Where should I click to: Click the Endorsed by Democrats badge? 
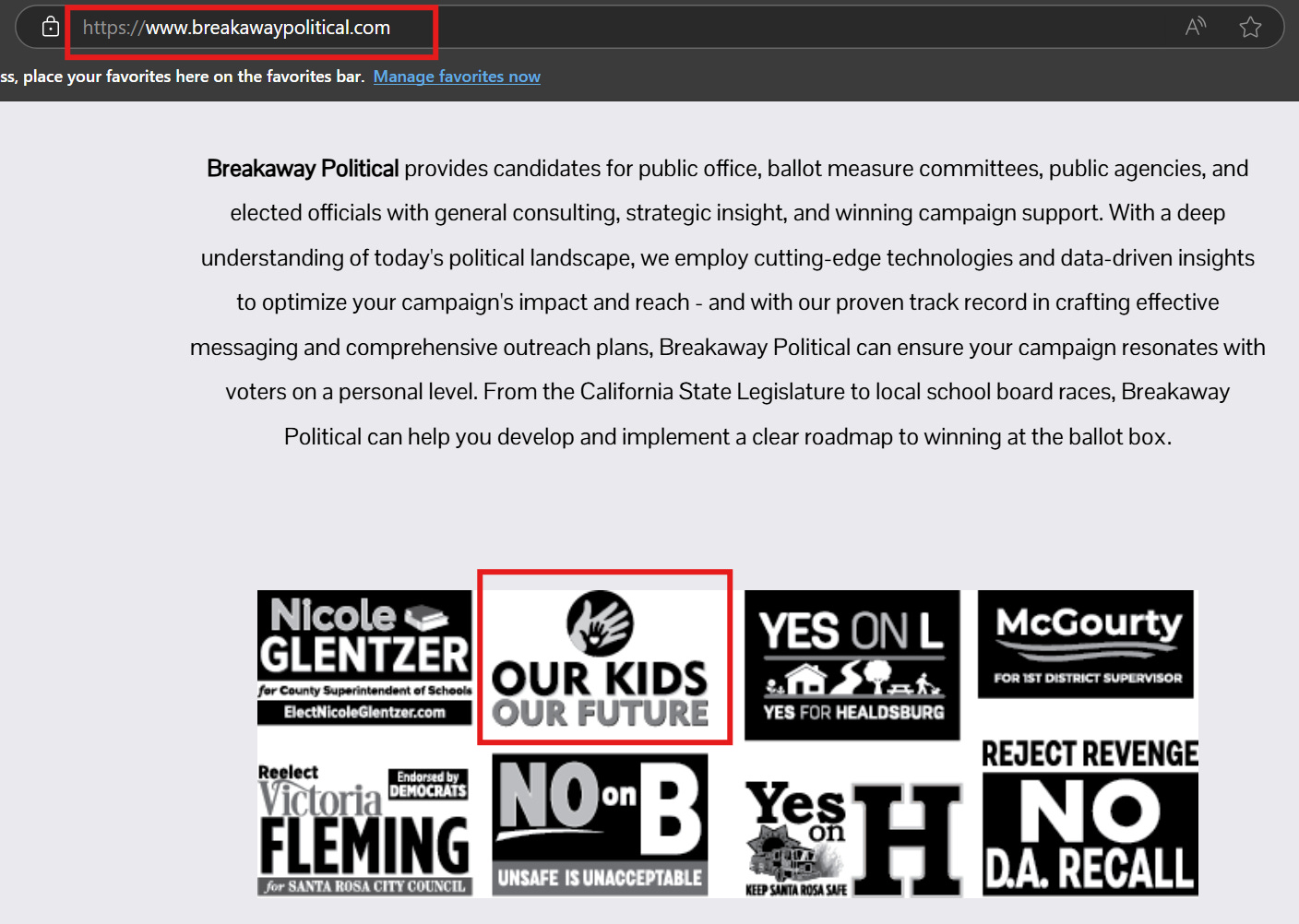click(x=428, y=784)
